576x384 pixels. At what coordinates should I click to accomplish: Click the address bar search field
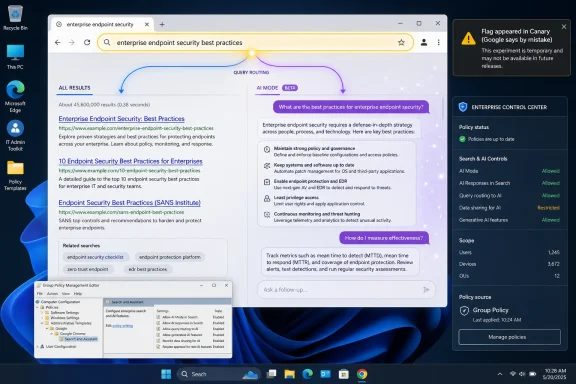255,43
